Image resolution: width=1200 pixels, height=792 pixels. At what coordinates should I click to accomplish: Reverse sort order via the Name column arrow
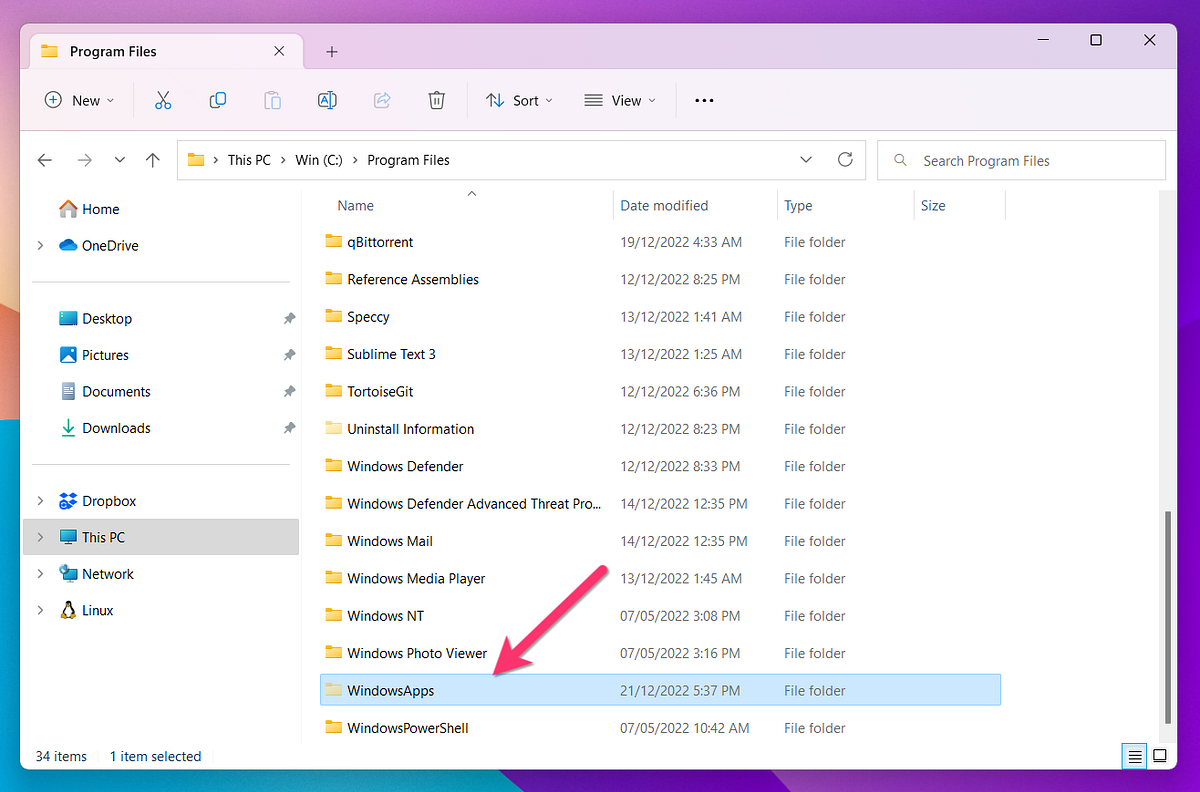click(x=471, y=194)
